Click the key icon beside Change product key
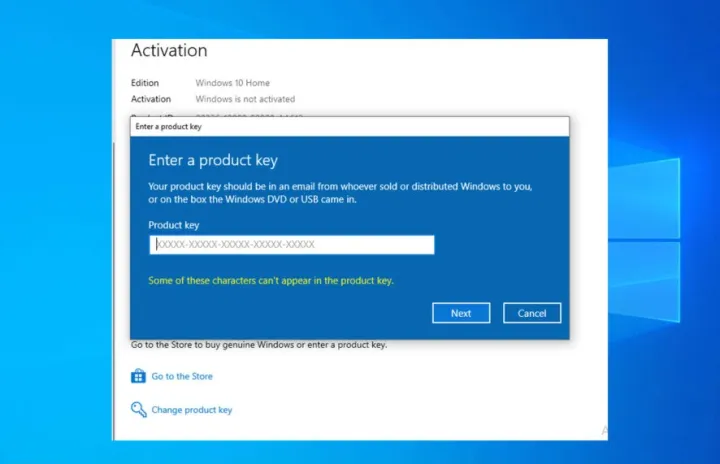Image resolution: width=720 pixels, height=464 pixels. tap(138, 409)
